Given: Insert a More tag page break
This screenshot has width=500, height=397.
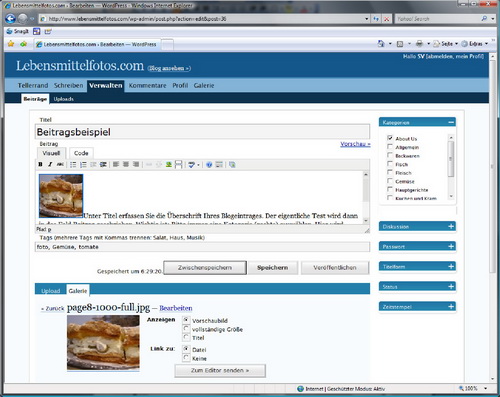Looking at the screenshot, I should [x=179, y=164].
